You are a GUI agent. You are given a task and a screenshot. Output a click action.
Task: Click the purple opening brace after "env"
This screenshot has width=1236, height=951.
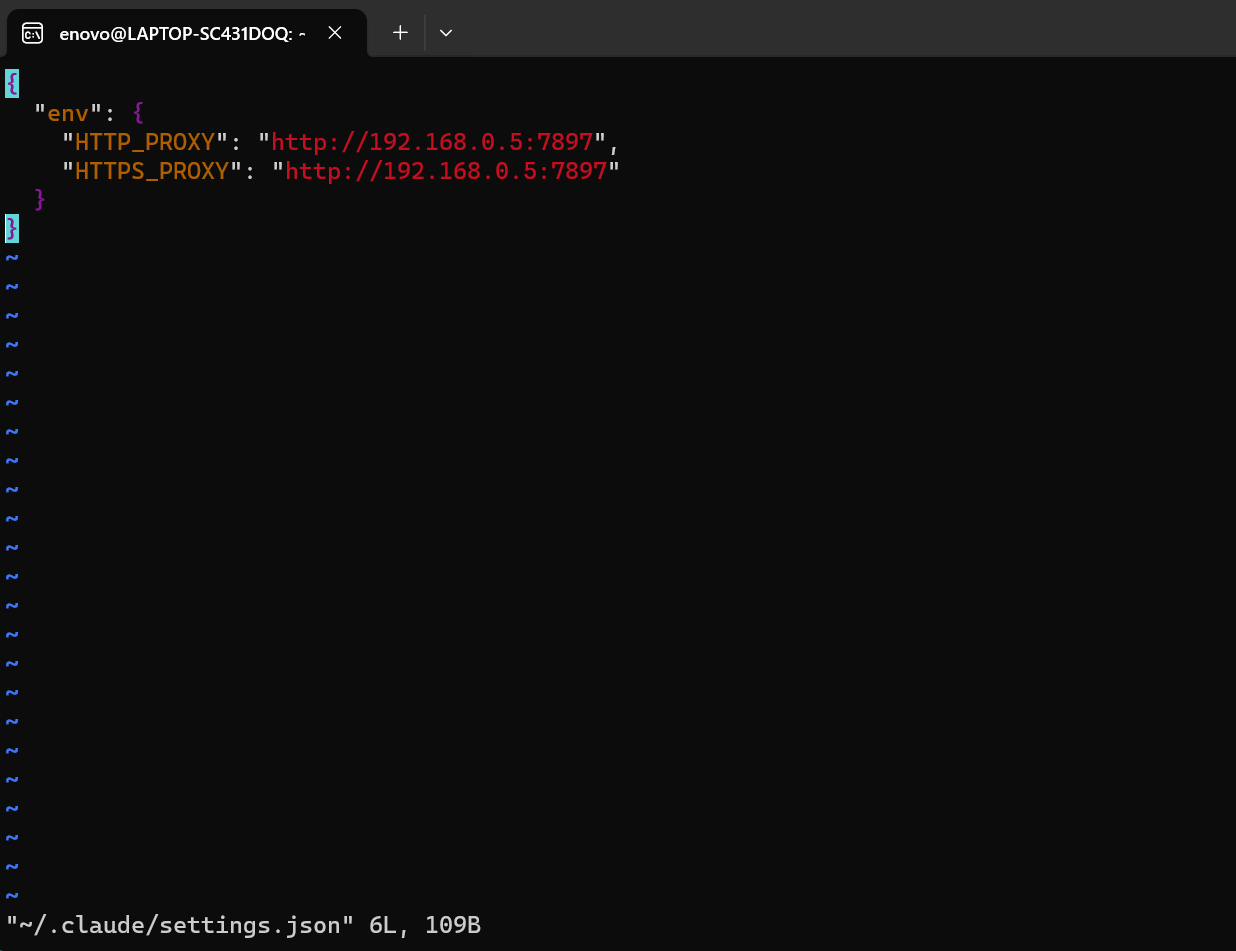point(139,113)
